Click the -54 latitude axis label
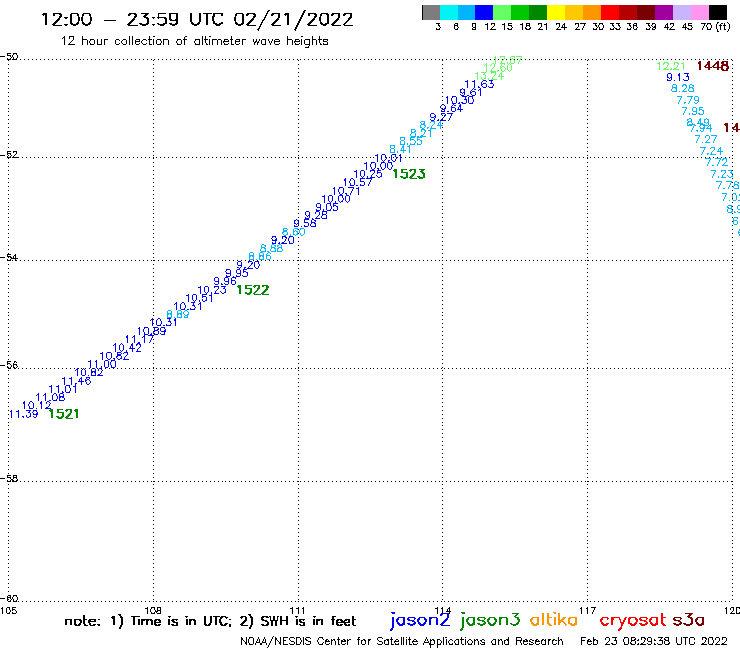740x650 pixels. tap(10, 257)
